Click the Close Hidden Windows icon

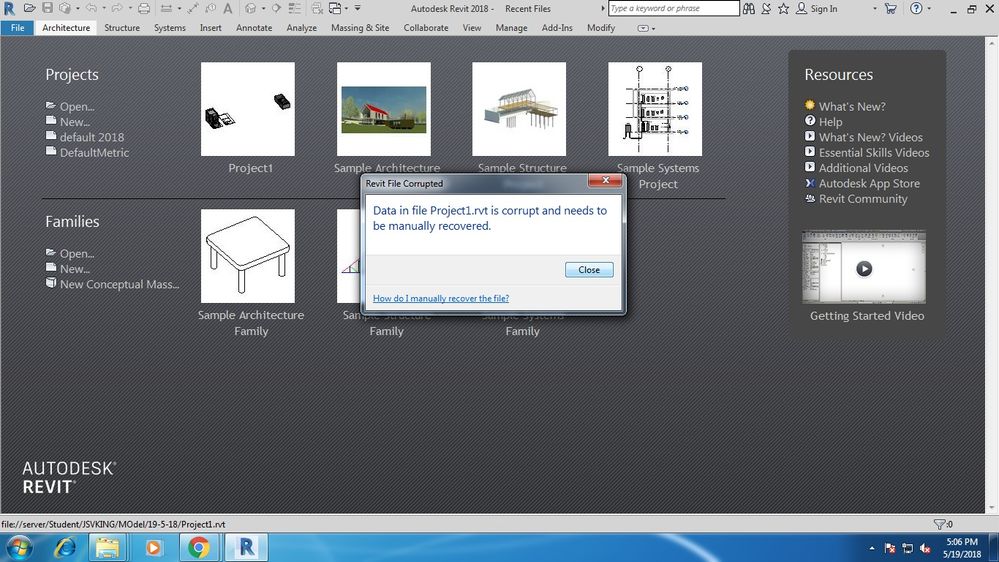coord(317,8)
